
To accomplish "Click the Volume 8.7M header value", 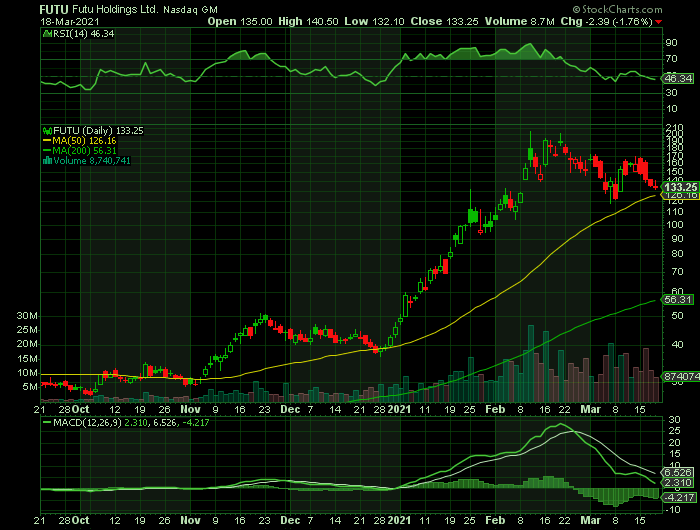I will (520, 21).
